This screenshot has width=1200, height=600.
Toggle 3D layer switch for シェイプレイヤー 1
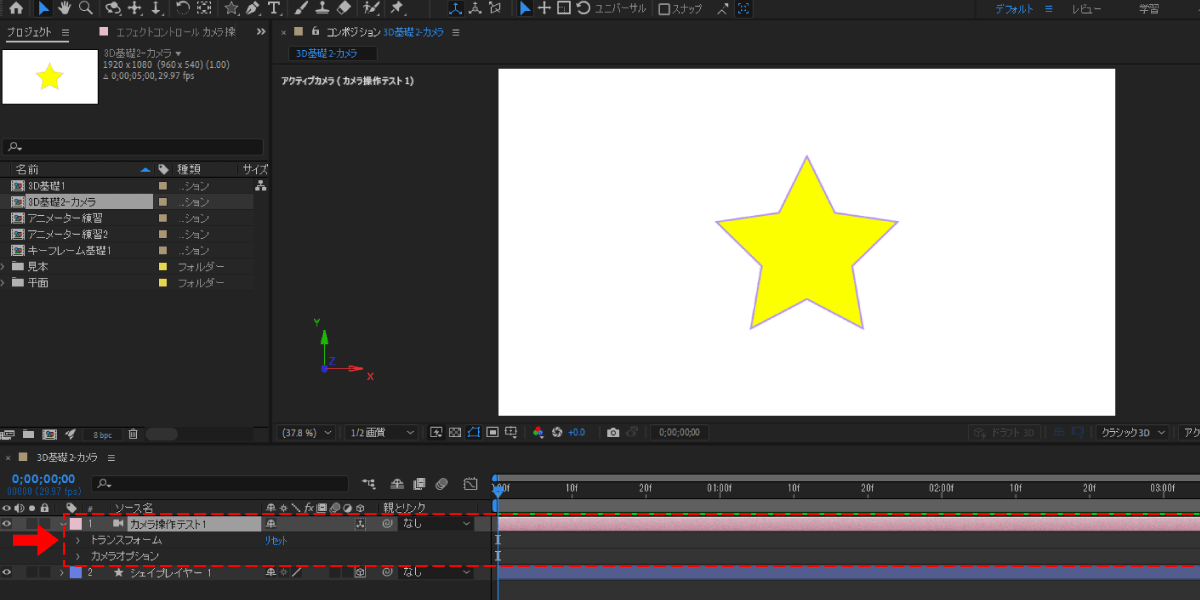click(359, 573)
